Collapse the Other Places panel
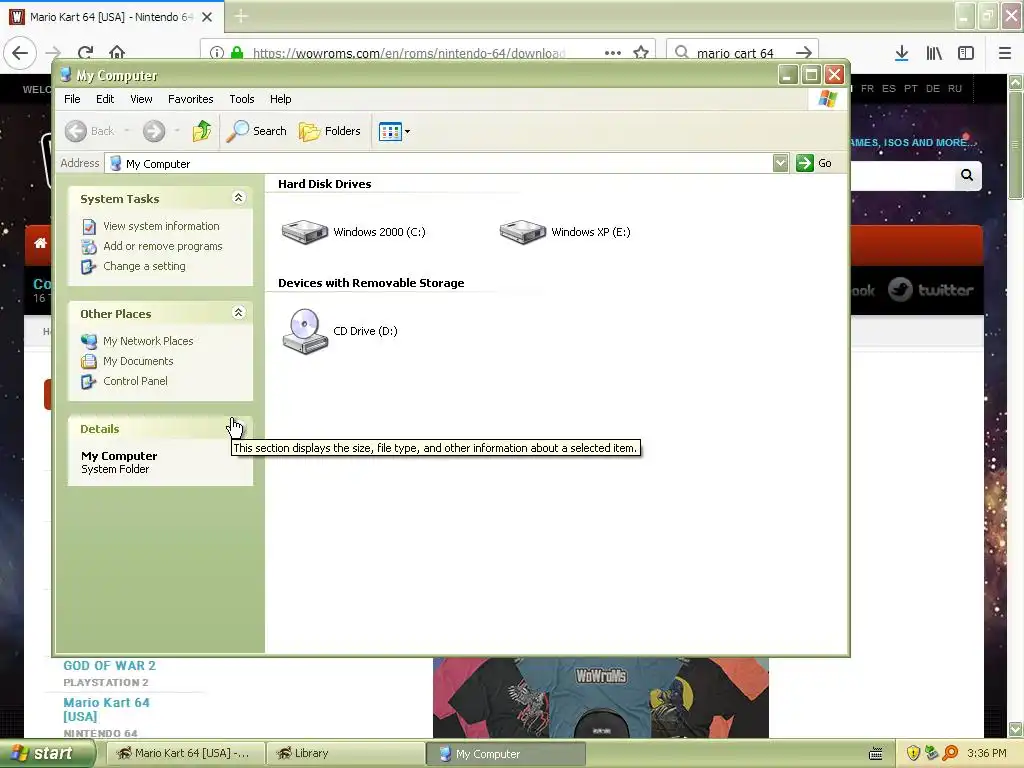1024x768 pixels. (x=238, y=313)
